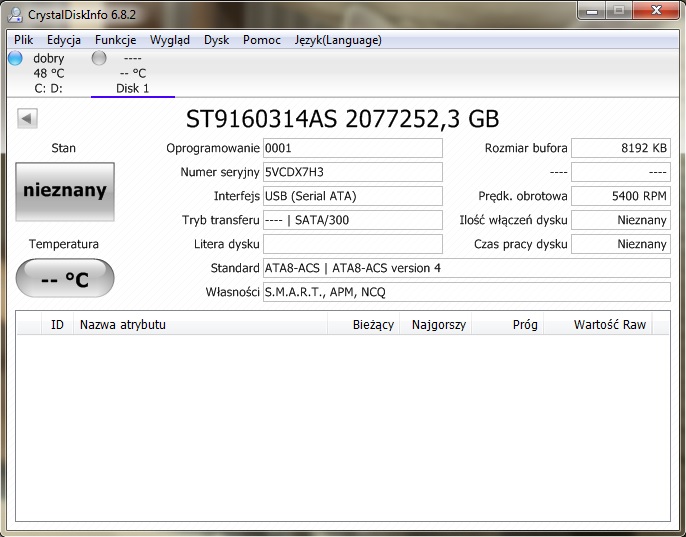Click the Temperatura label

(x=64, y=244)
